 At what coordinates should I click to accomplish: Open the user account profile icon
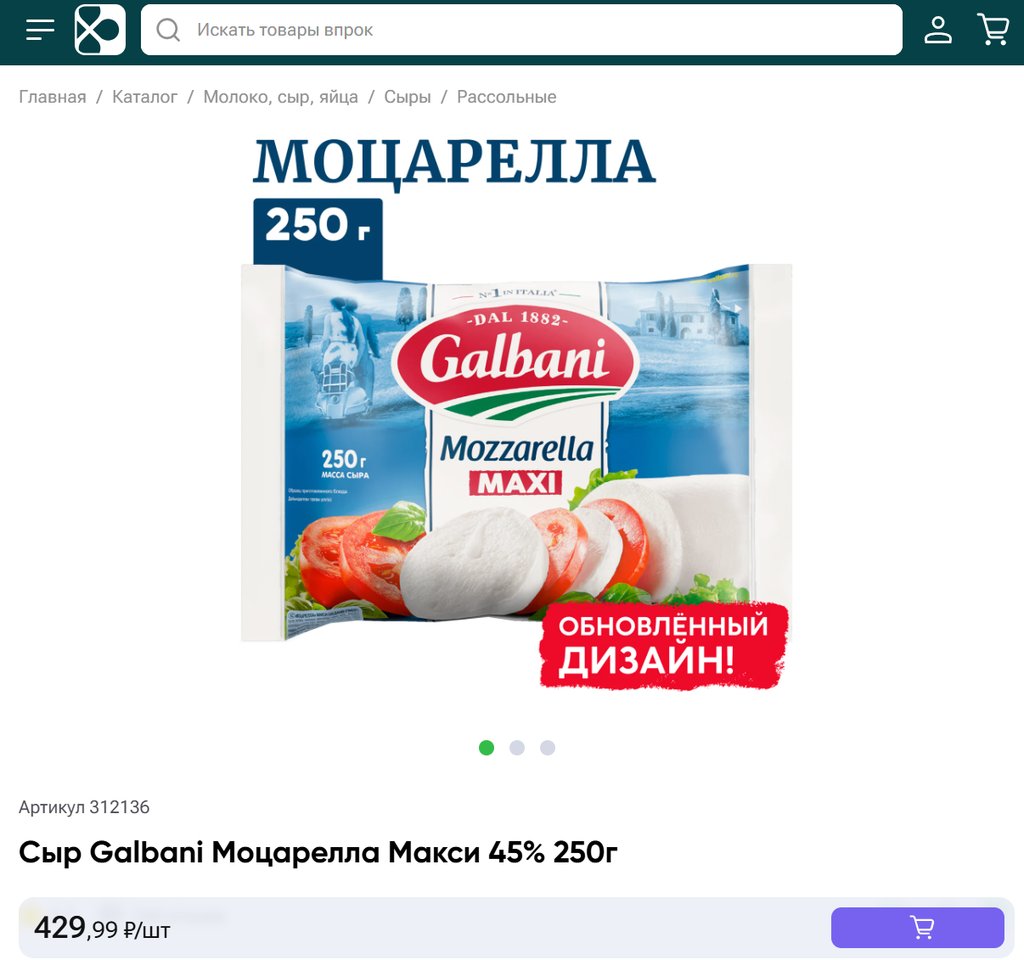point(938,29)
